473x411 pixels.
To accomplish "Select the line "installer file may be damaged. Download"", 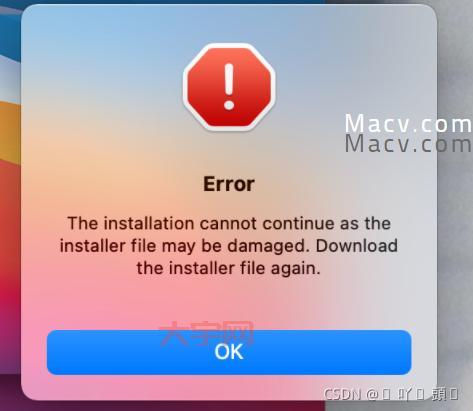I will click(229, 246).
